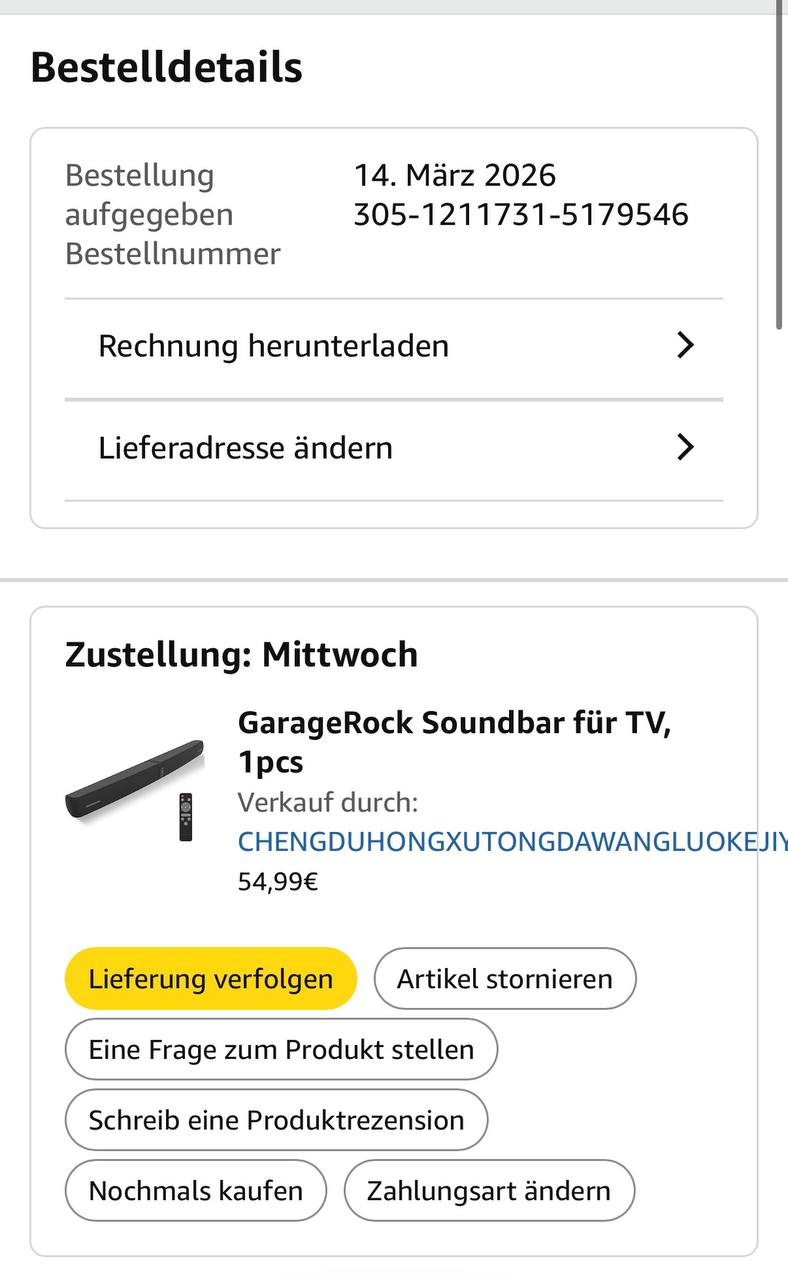The width and height of the screenshot is (788, 1280).
Task: Tap Schreib eine Produktrezension
Action: [276, 1119]
